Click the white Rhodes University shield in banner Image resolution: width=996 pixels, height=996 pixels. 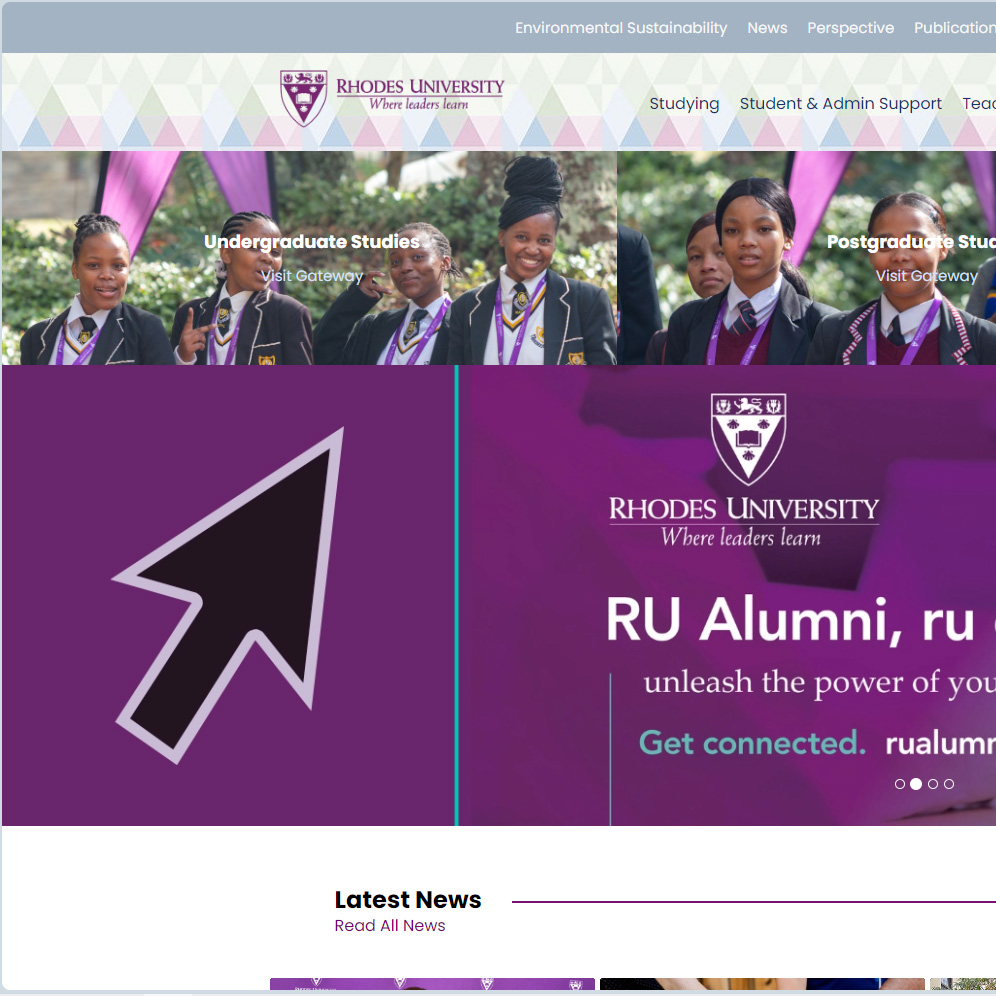(748, 440)
